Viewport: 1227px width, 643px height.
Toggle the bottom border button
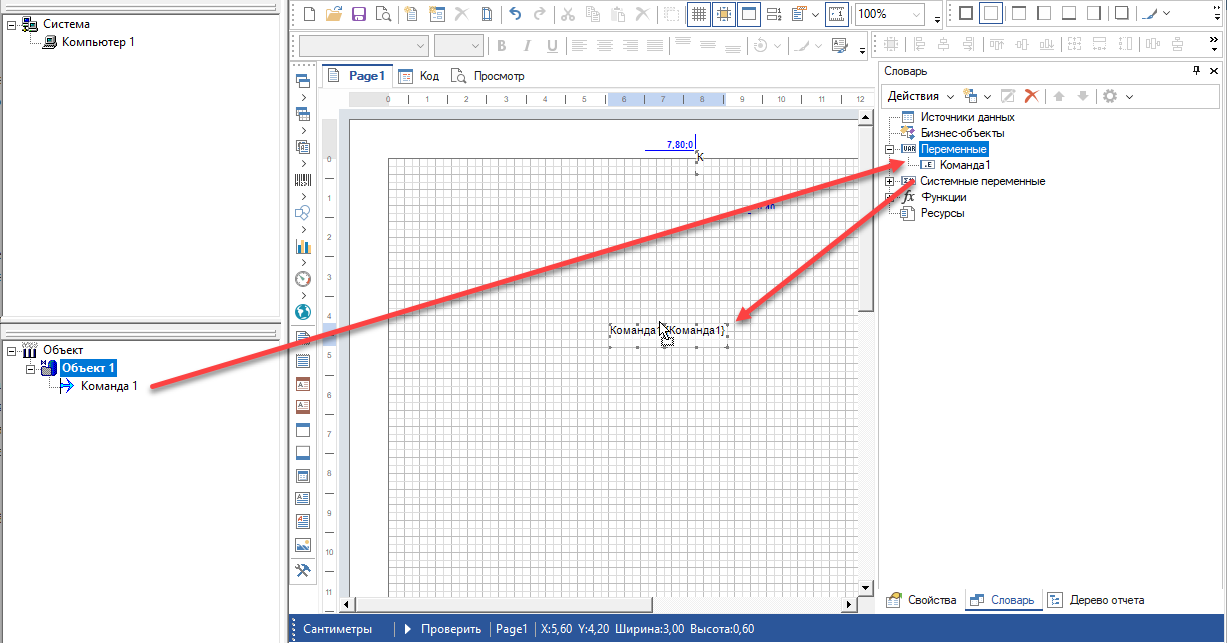(x=1068, y=14)
